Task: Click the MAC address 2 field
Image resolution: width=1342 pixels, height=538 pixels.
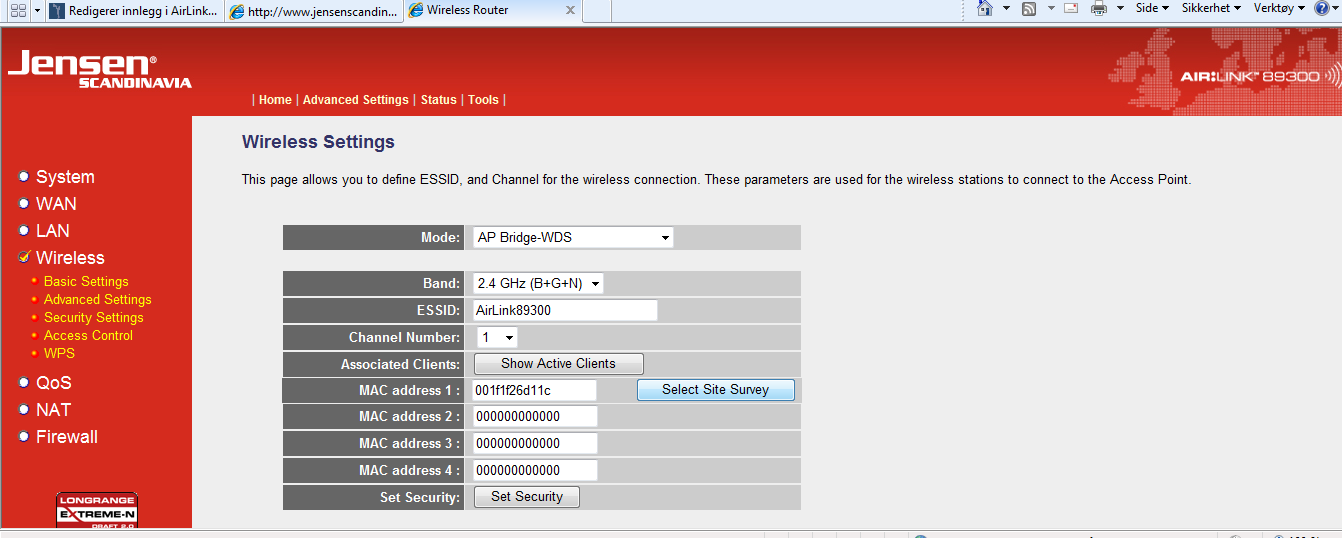Action: coord(534,417)
